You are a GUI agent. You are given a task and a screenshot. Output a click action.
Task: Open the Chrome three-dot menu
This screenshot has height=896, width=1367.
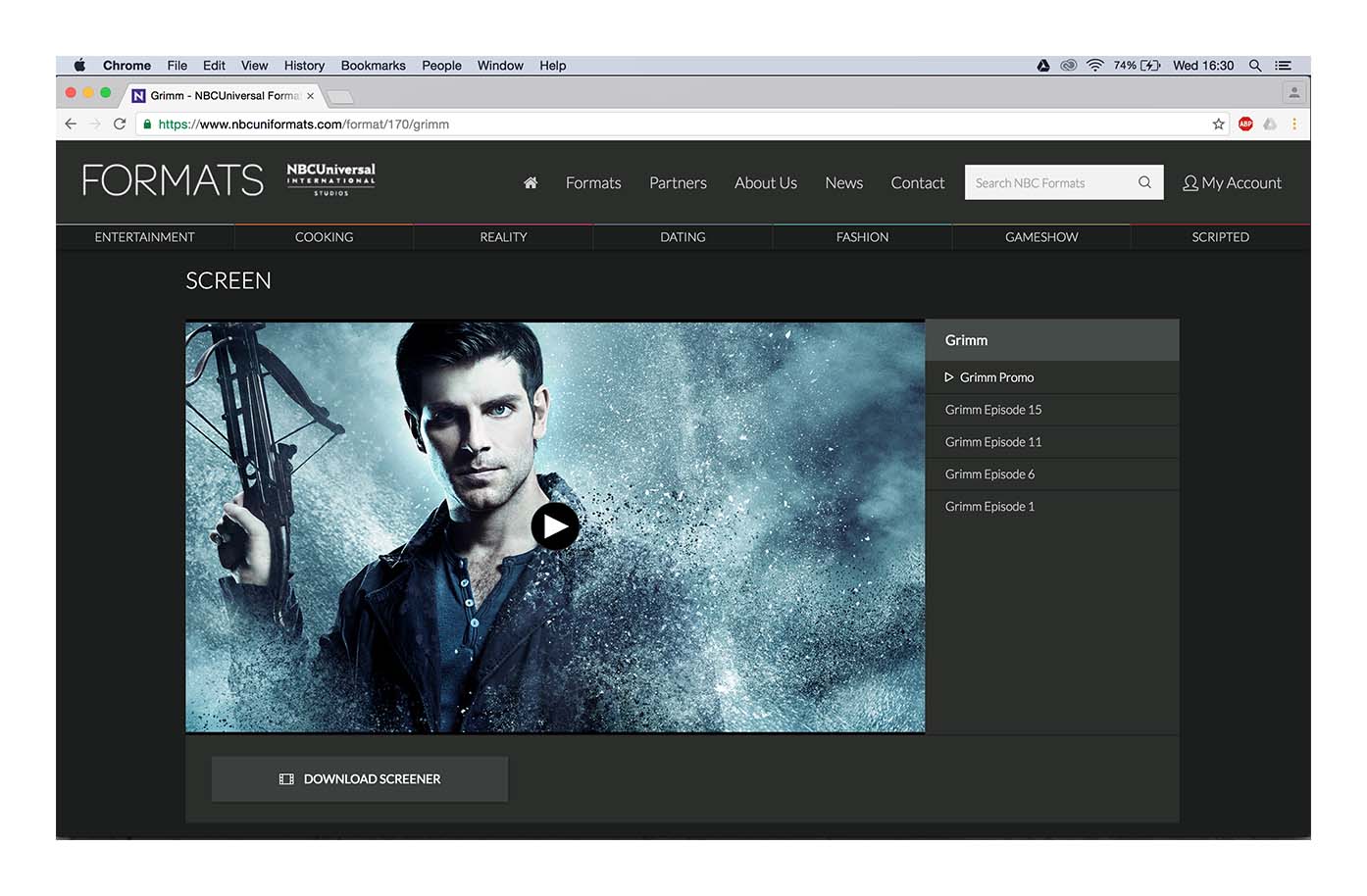1294,124
